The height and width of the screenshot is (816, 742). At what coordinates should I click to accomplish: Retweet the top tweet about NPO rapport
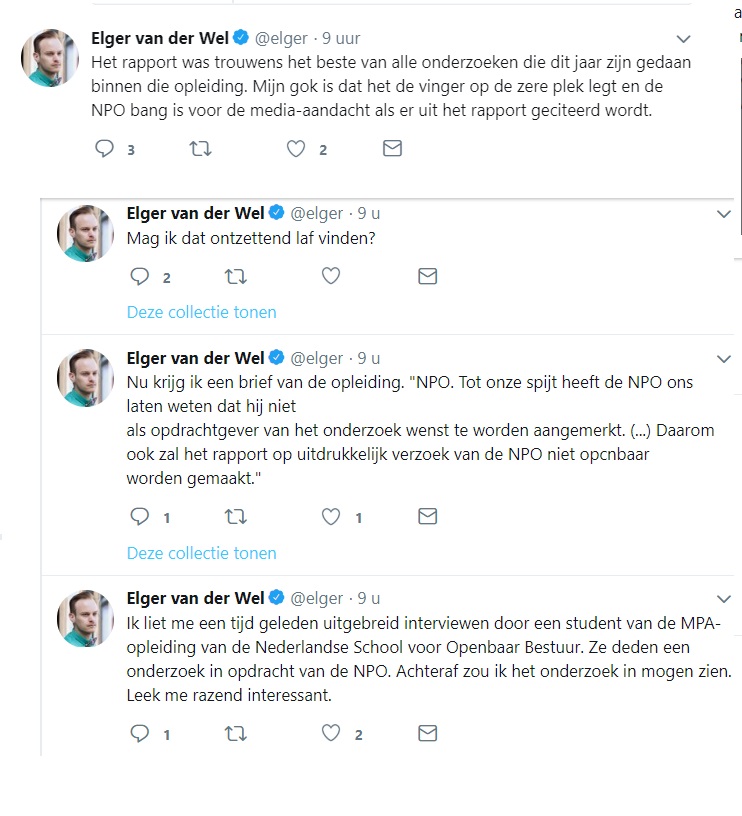point(200,149)
